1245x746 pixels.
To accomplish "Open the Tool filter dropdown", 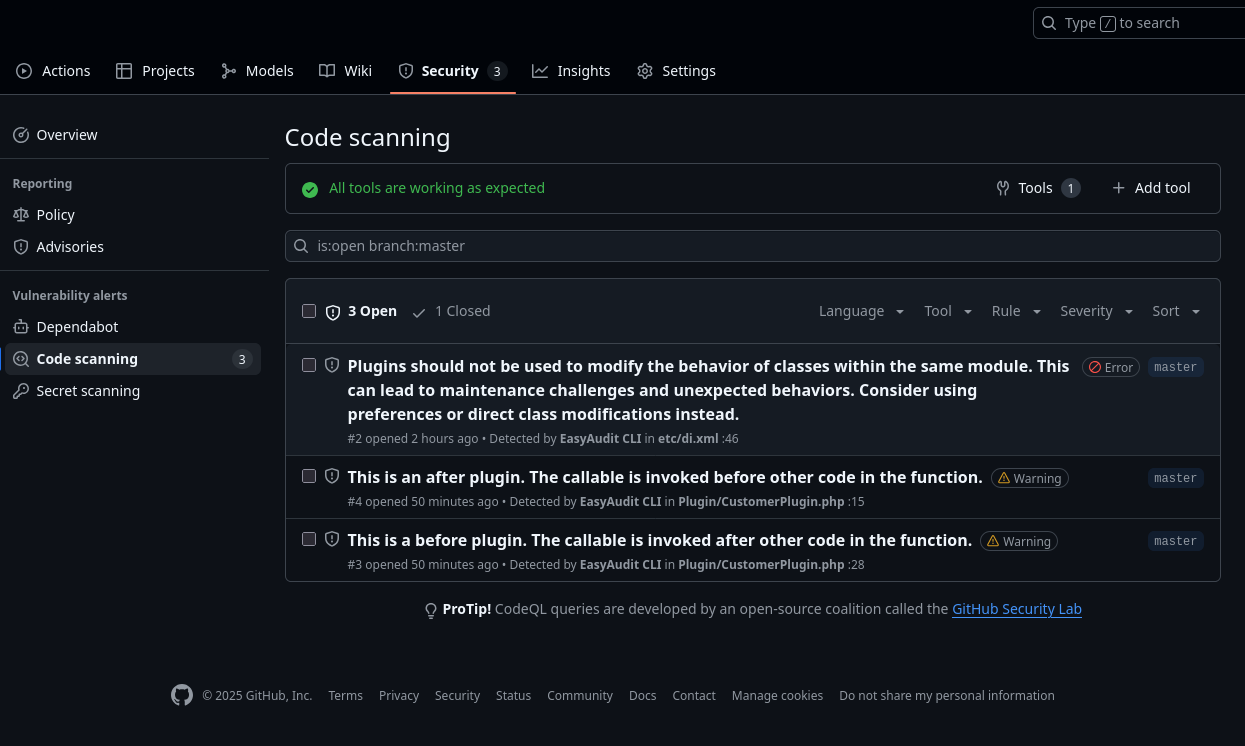I will [948, 311].
